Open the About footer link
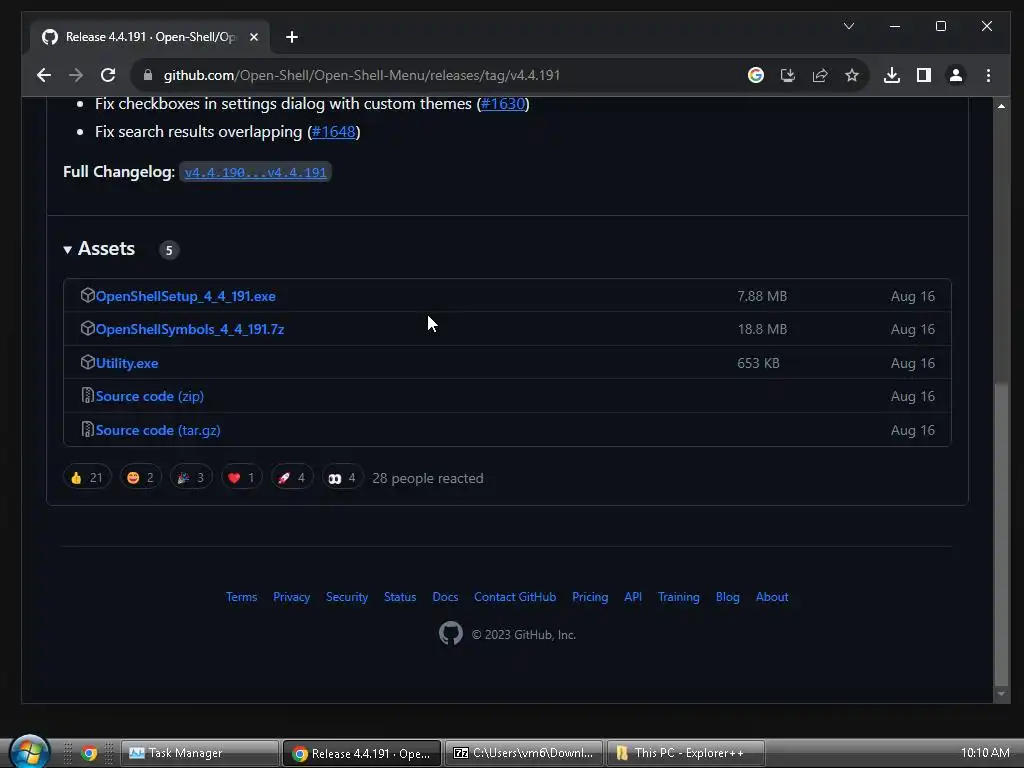The width and height of the screenshot is (1024, 768). (772, 597)
